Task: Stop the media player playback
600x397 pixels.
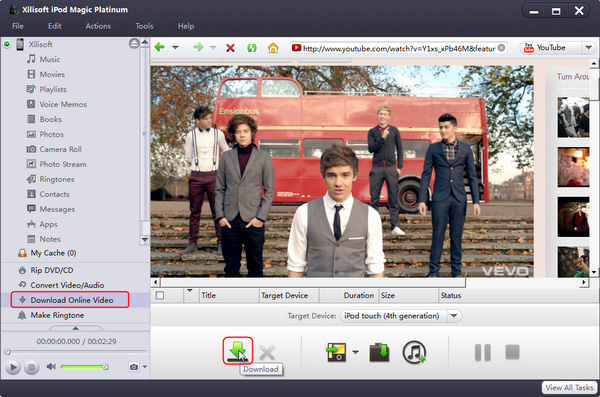Action: point(32,368)
